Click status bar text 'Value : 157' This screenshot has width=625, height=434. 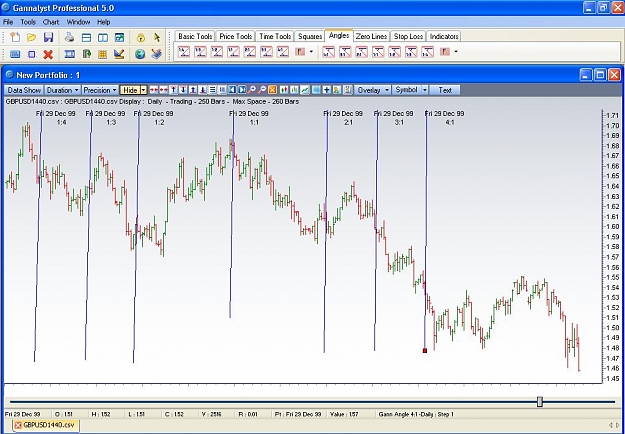(344, 414)
